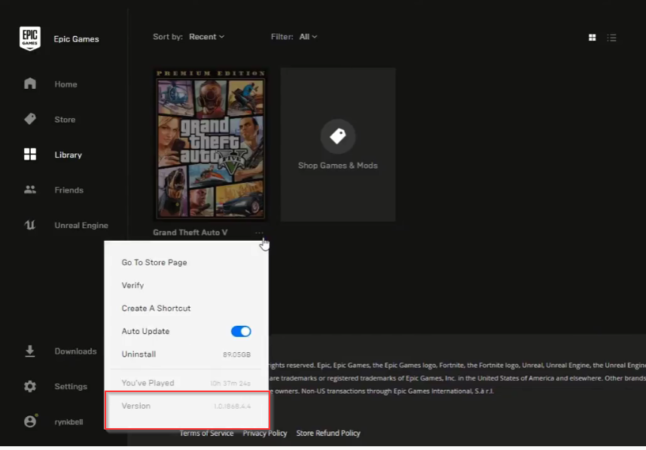Click Uninstall in the game menu
Viewport: 646px width, 450px height.
(x=138, y=354)
